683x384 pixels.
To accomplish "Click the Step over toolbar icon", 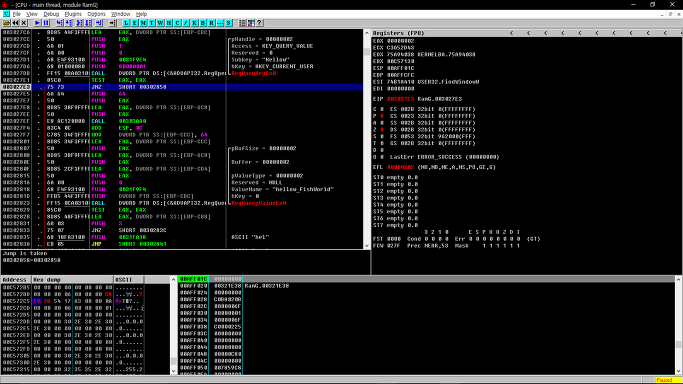I will [68, 23].
